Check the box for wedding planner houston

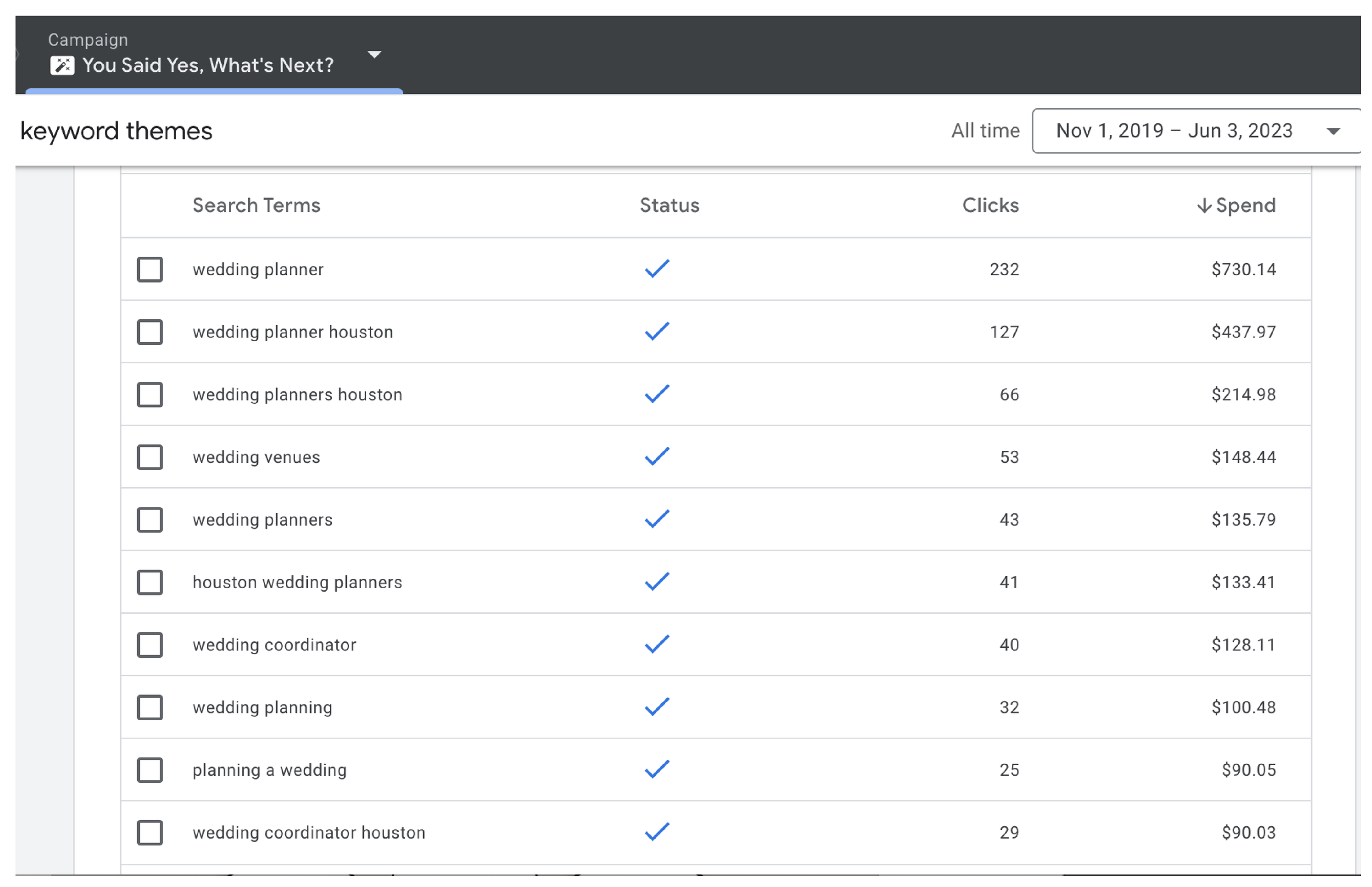tap(150, 332)
